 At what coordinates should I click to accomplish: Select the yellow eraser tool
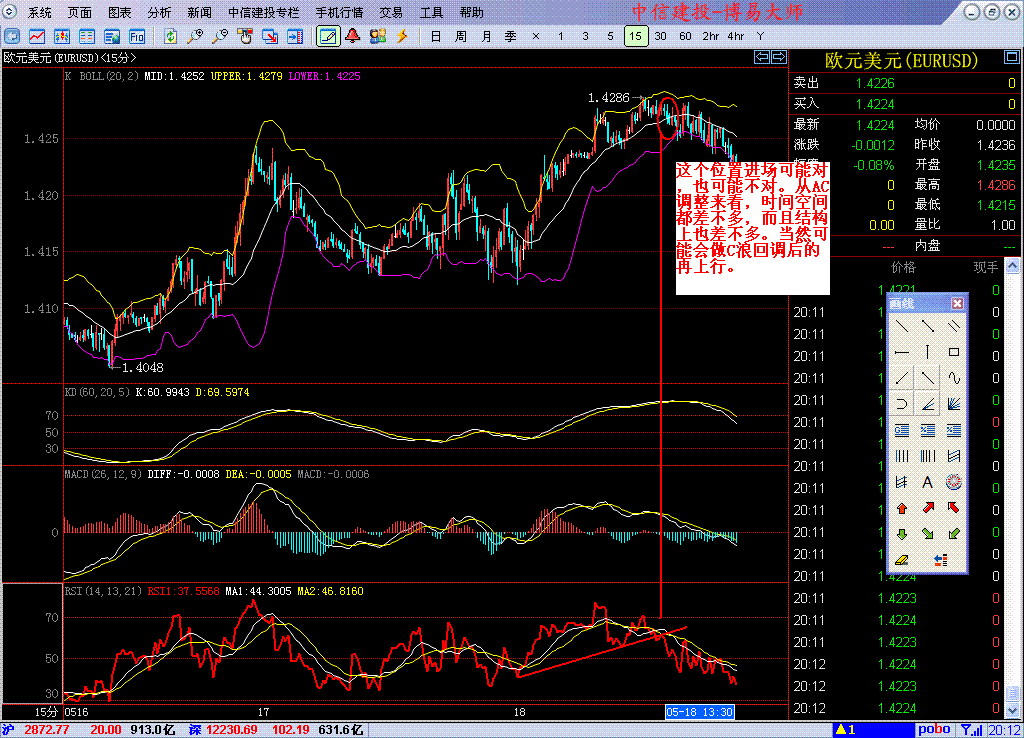[902, 560]
